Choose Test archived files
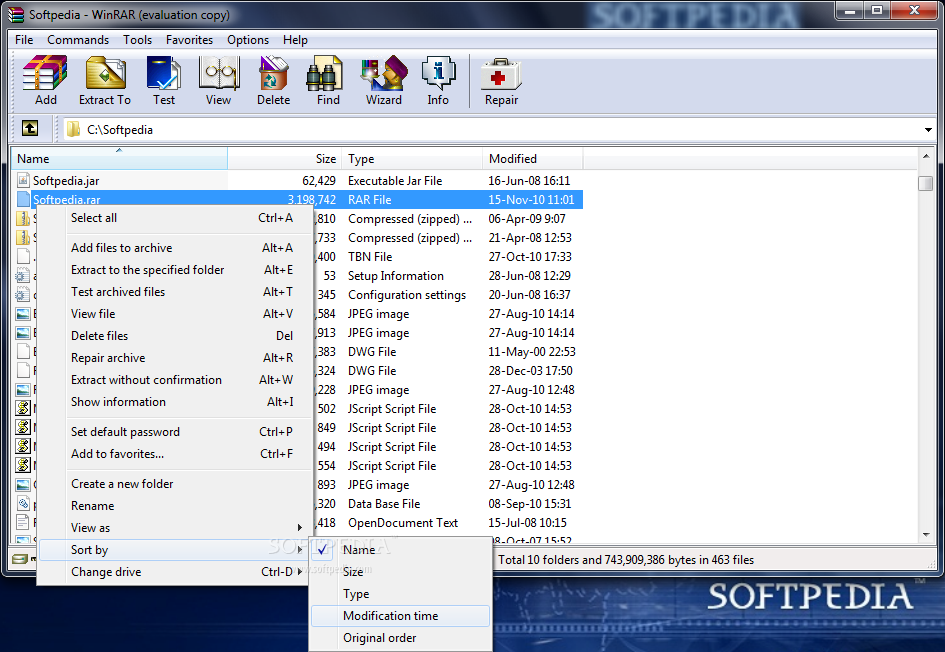Viewport: 945px width, 652px height. point(175,292)
